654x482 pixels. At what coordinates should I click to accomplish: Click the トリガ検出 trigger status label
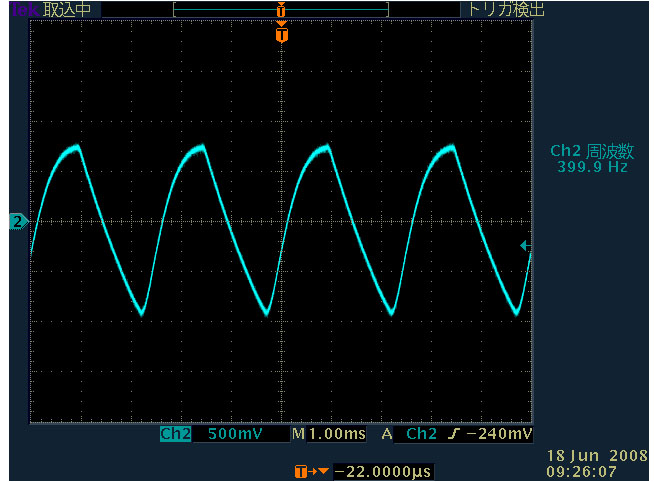click(503, 9)
